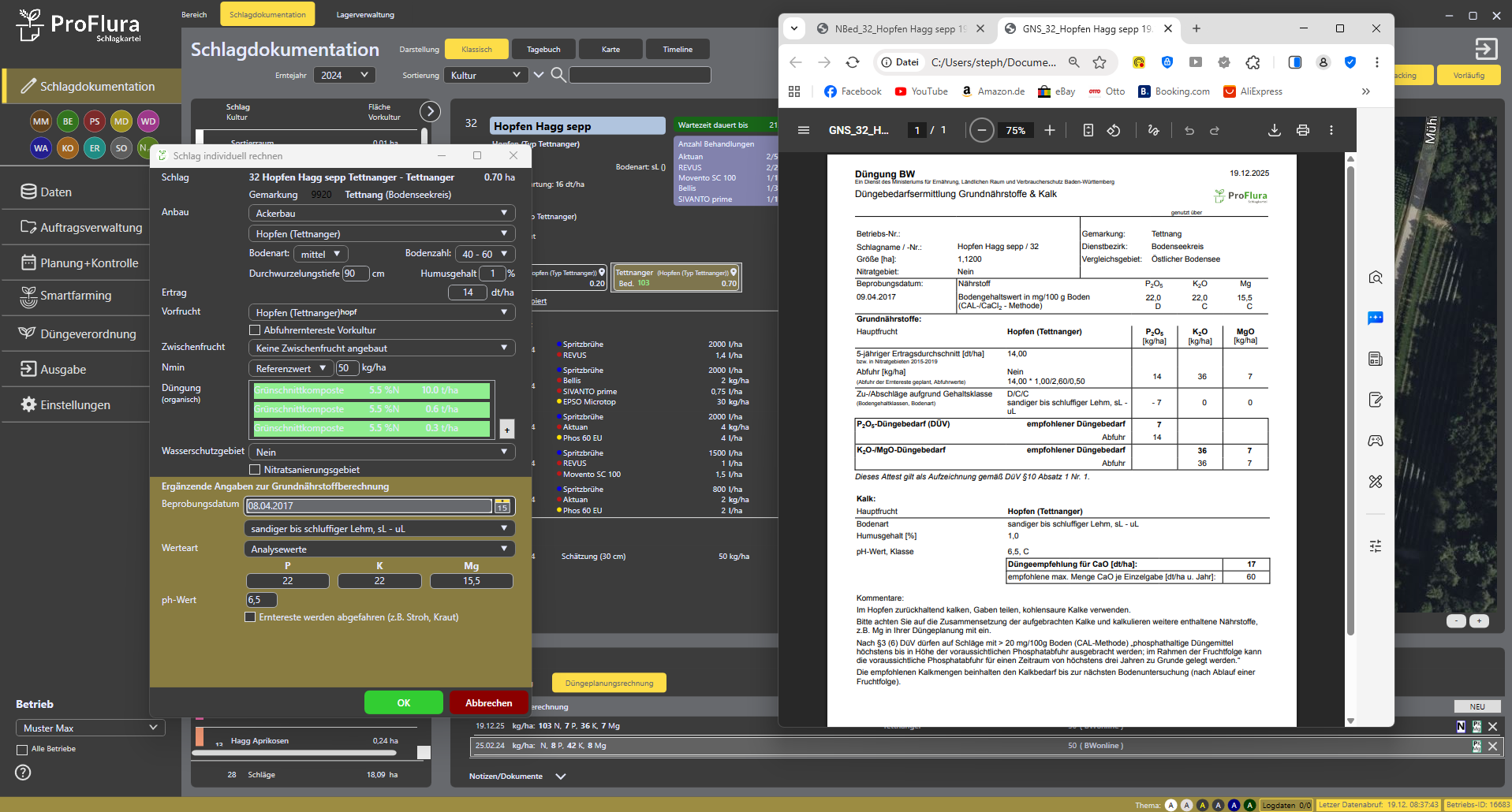Click the PDF download icon
Viewport: 1512px width, 812px height.
point(1274,130)
